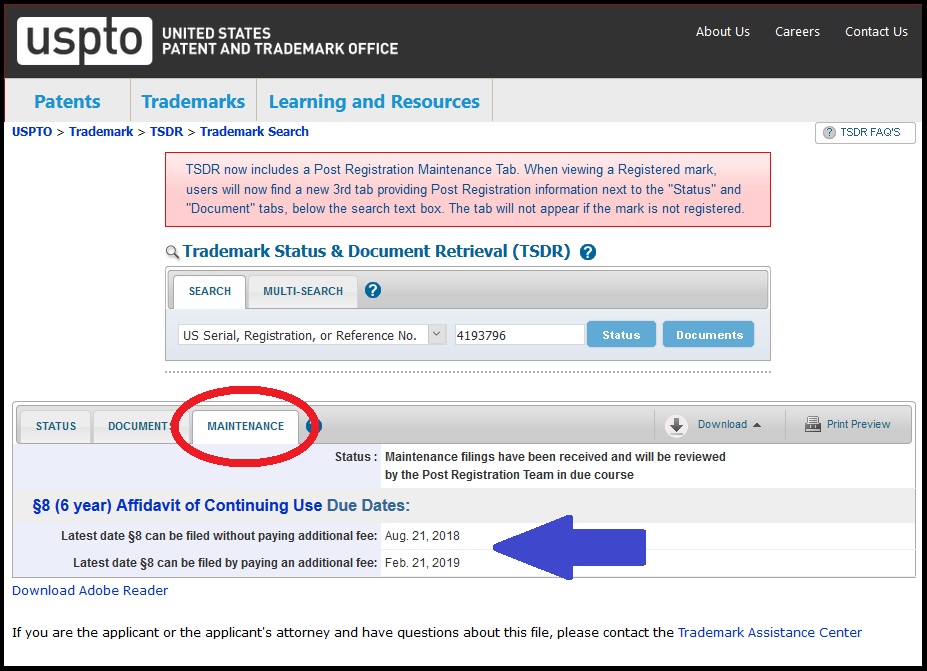Click the Trademark breadcrumb link
927x671 pixels.
tap(101, 132)
